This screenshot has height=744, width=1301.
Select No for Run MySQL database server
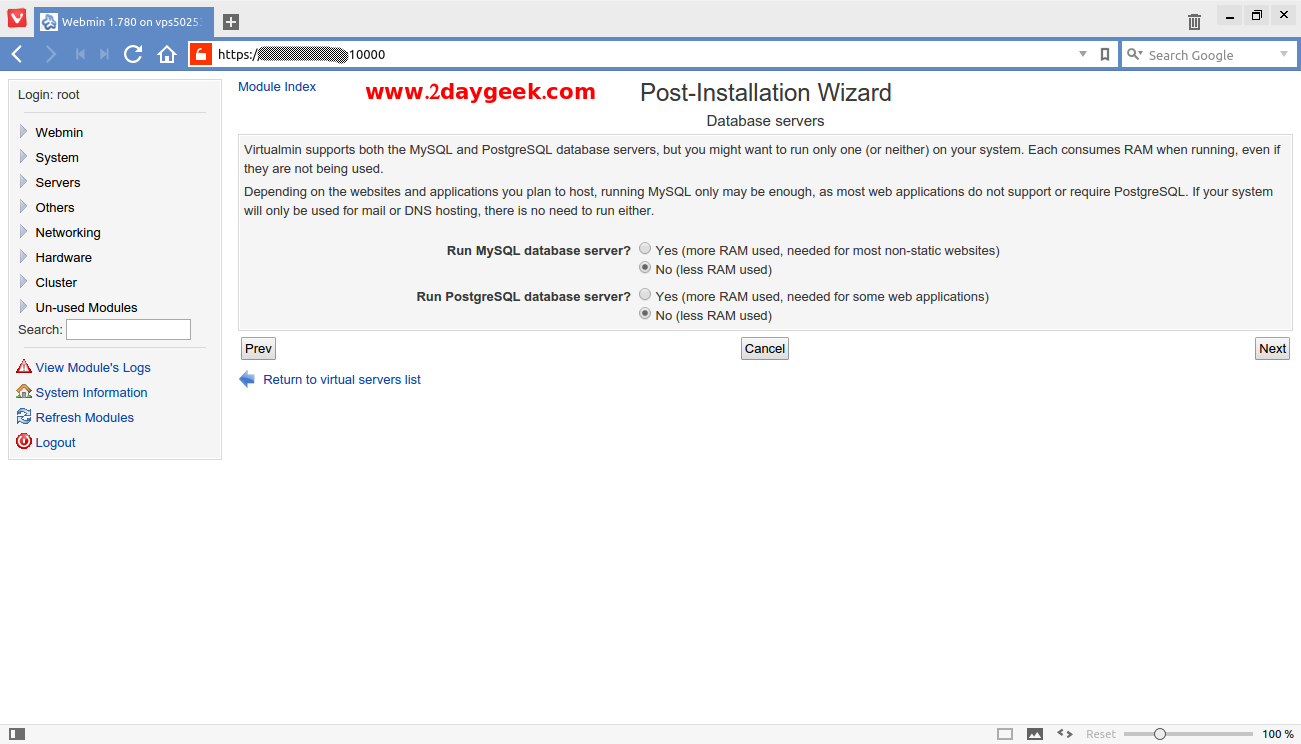(x=645, y=268)
